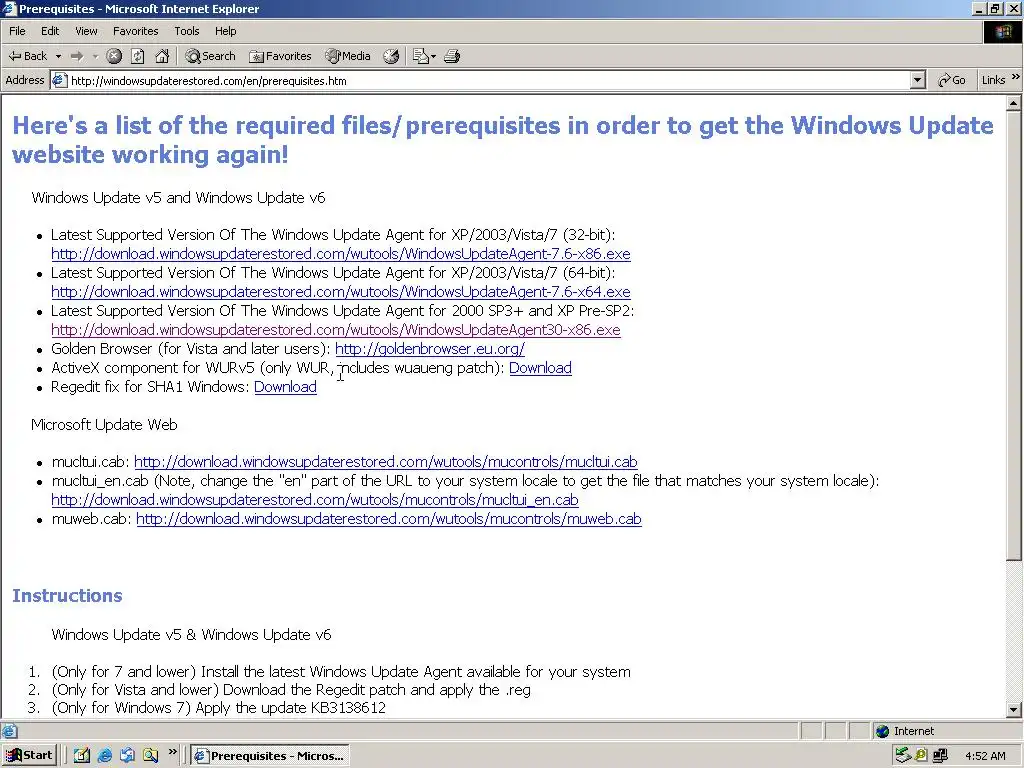The width and height of the screenshot is (1024, 768).
Task: Expand the Quick Launch overflow chevron
Action: (172, 752)
